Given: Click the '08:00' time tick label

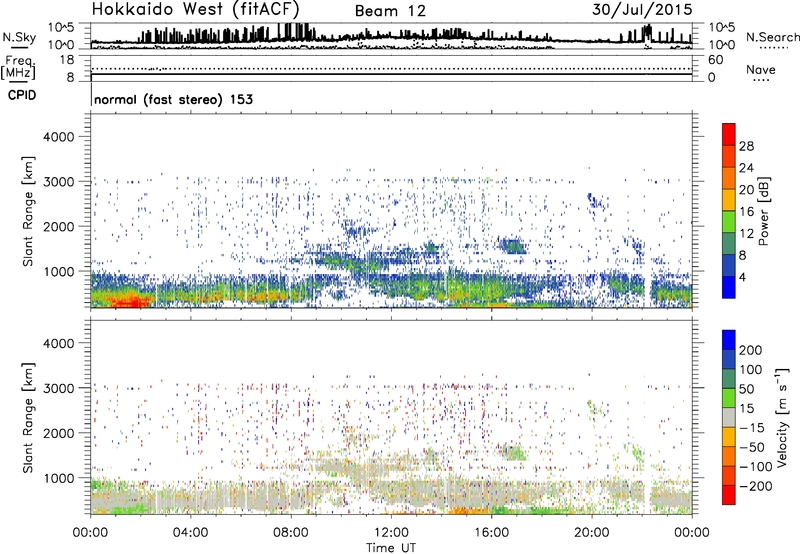Looking at the screenshot, I should [x=291, y=533].
